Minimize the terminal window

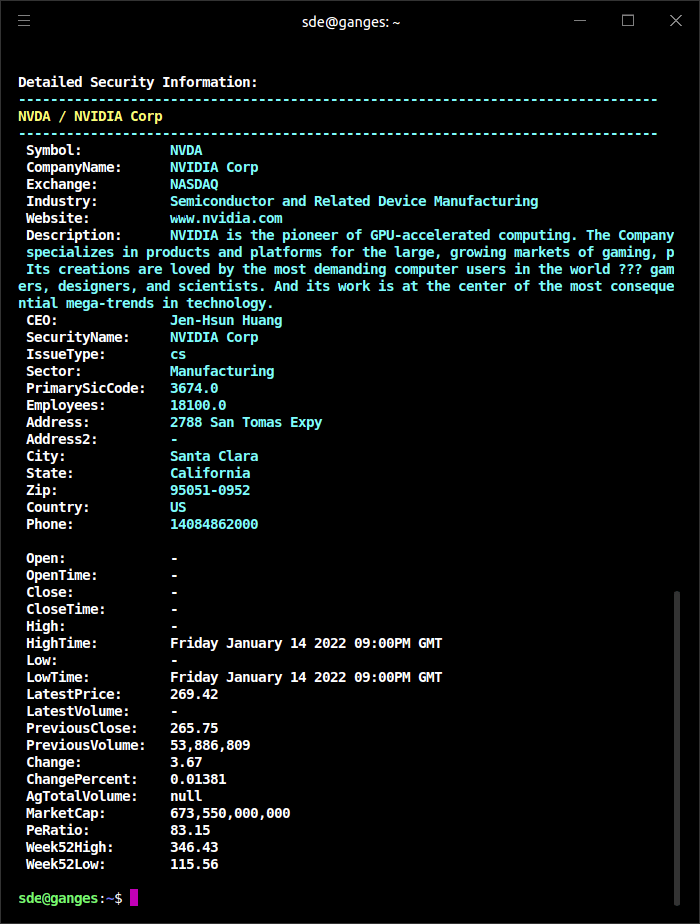coord(580,21)
